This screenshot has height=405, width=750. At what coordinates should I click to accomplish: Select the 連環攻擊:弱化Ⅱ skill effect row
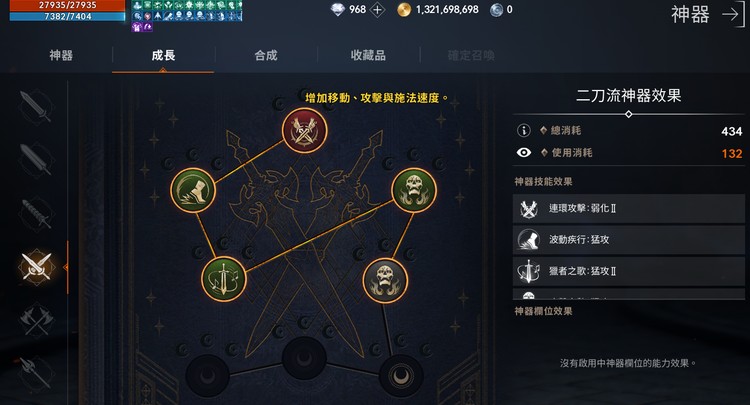click(x=629, y=208)
